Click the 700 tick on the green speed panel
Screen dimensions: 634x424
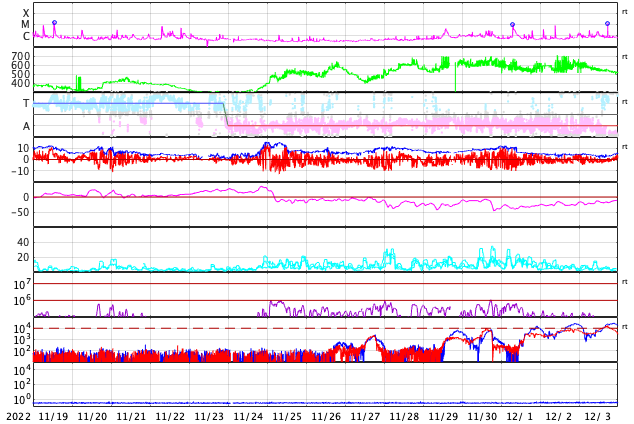(21, 56)
